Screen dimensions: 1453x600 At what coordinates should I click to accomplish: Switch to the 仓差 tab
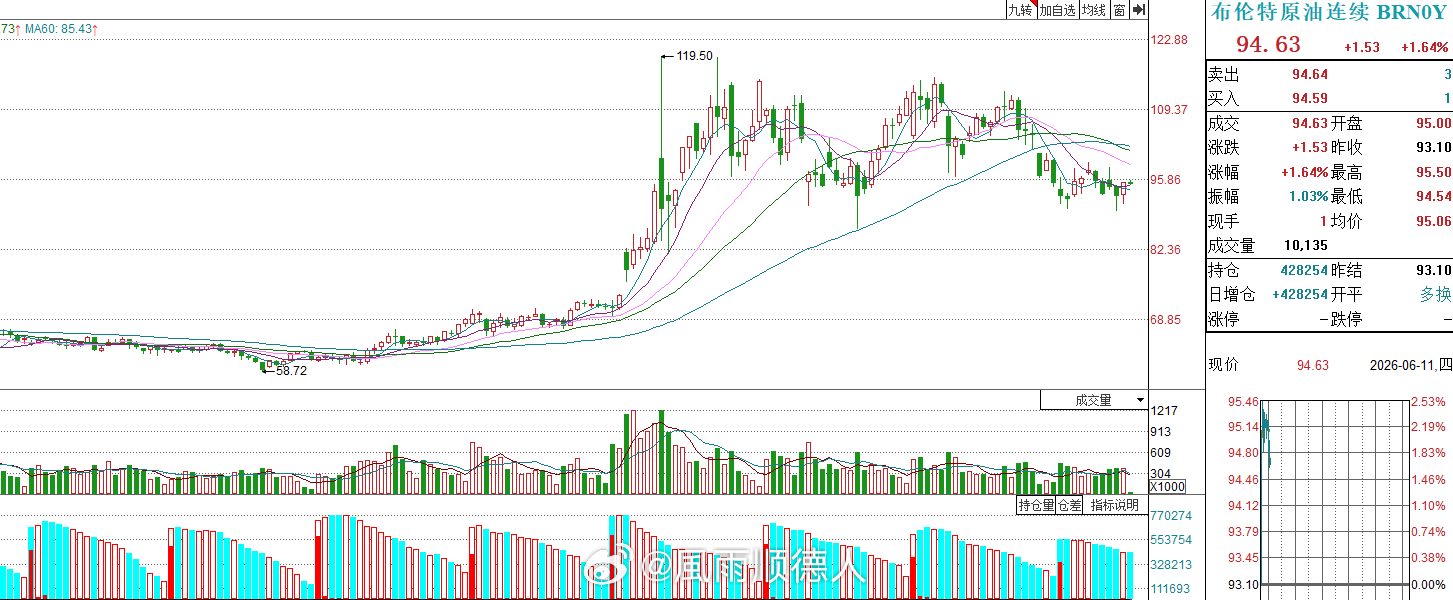(x=1070, y=505)
